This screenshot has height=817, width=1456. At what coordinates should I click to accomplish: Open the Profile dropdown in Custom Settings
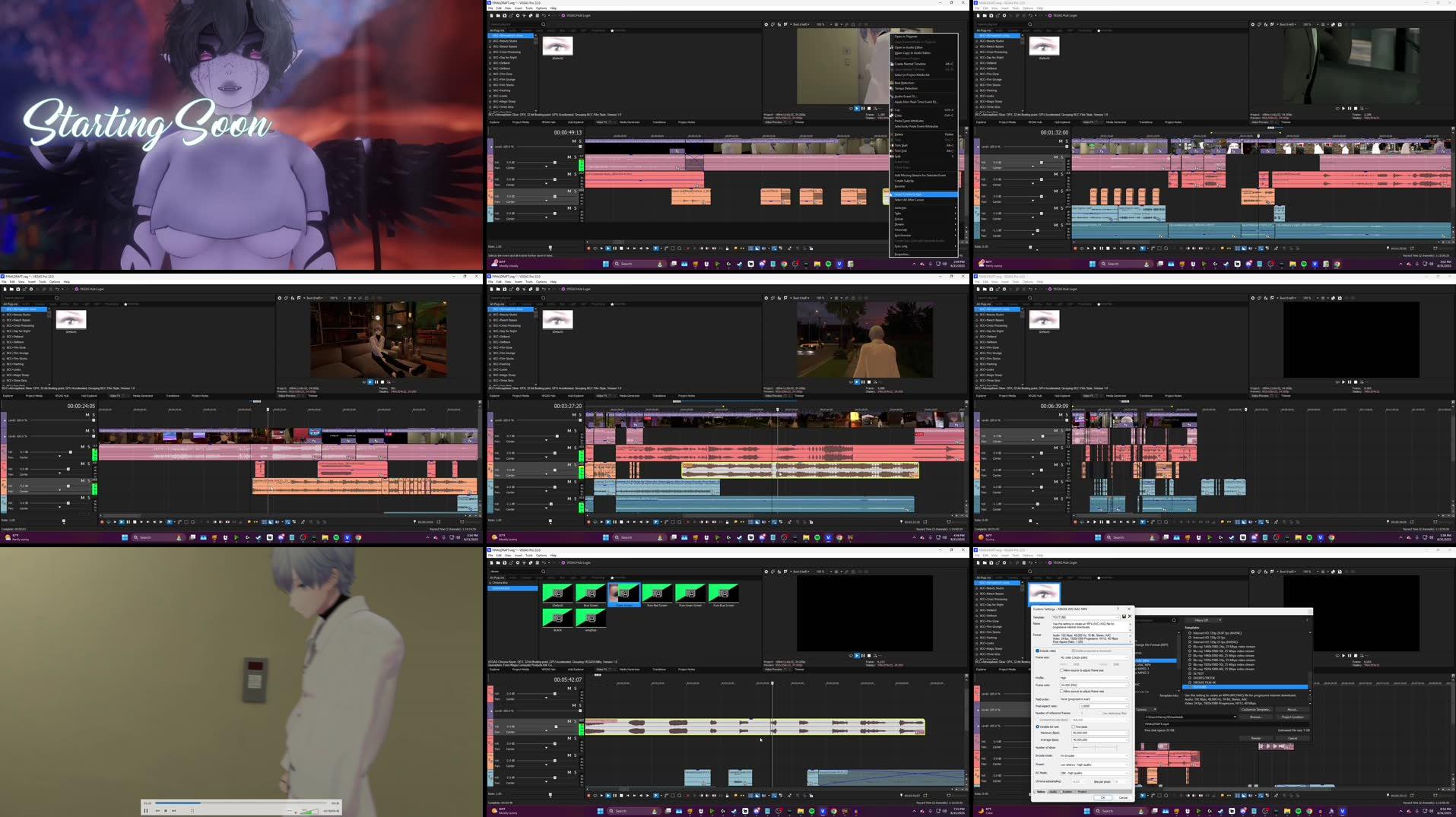click(1094, 678)
